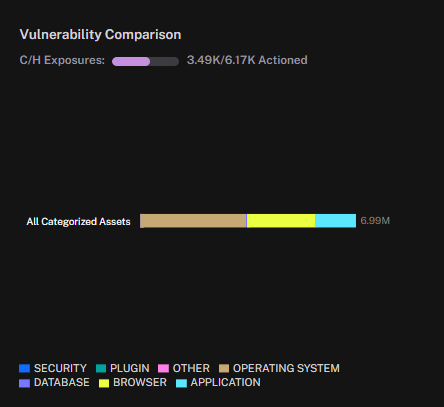This screenshot has height=407, width=444.
Task: Toggle the OTHER legend label
Action: click(x=191, y=368)
